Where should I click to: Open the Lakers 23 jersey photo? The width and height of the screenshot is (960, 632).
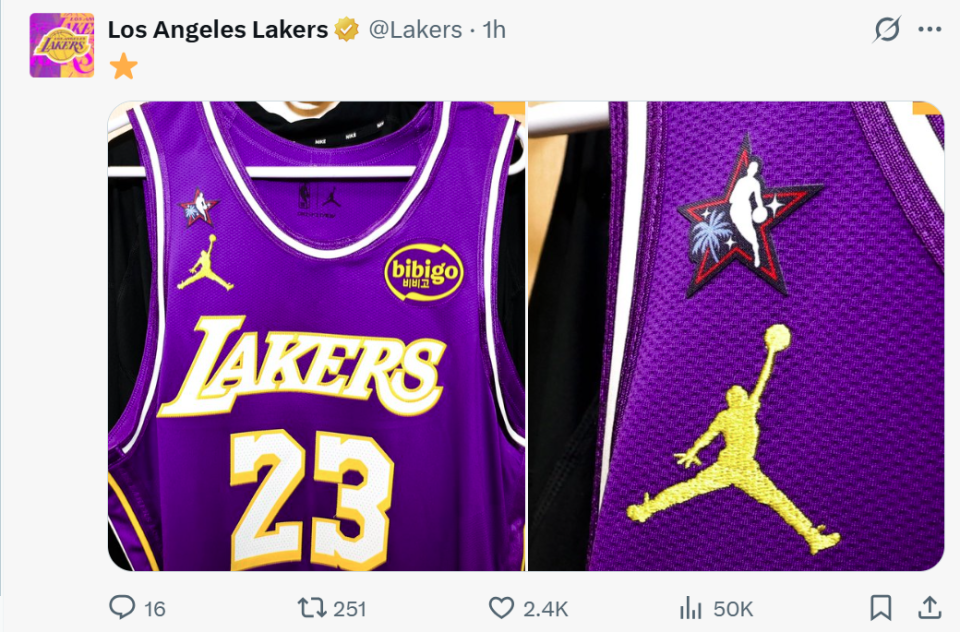coord(316,336)
